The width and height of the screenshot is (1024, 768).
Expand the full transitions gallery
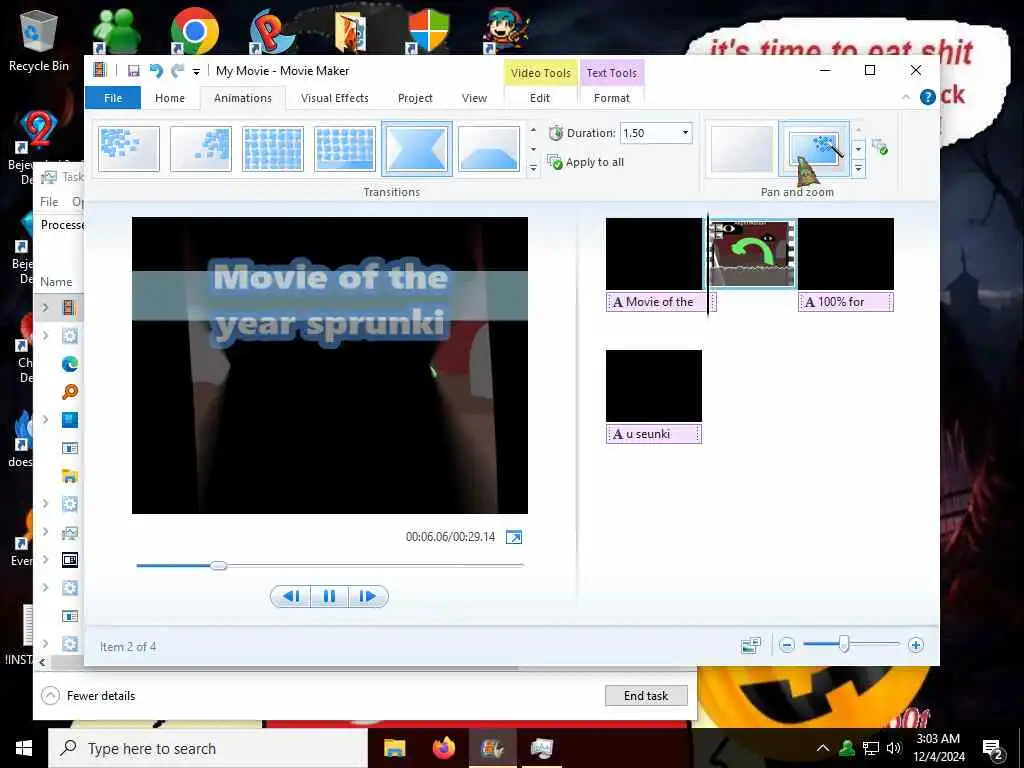(x=534, y=168)
